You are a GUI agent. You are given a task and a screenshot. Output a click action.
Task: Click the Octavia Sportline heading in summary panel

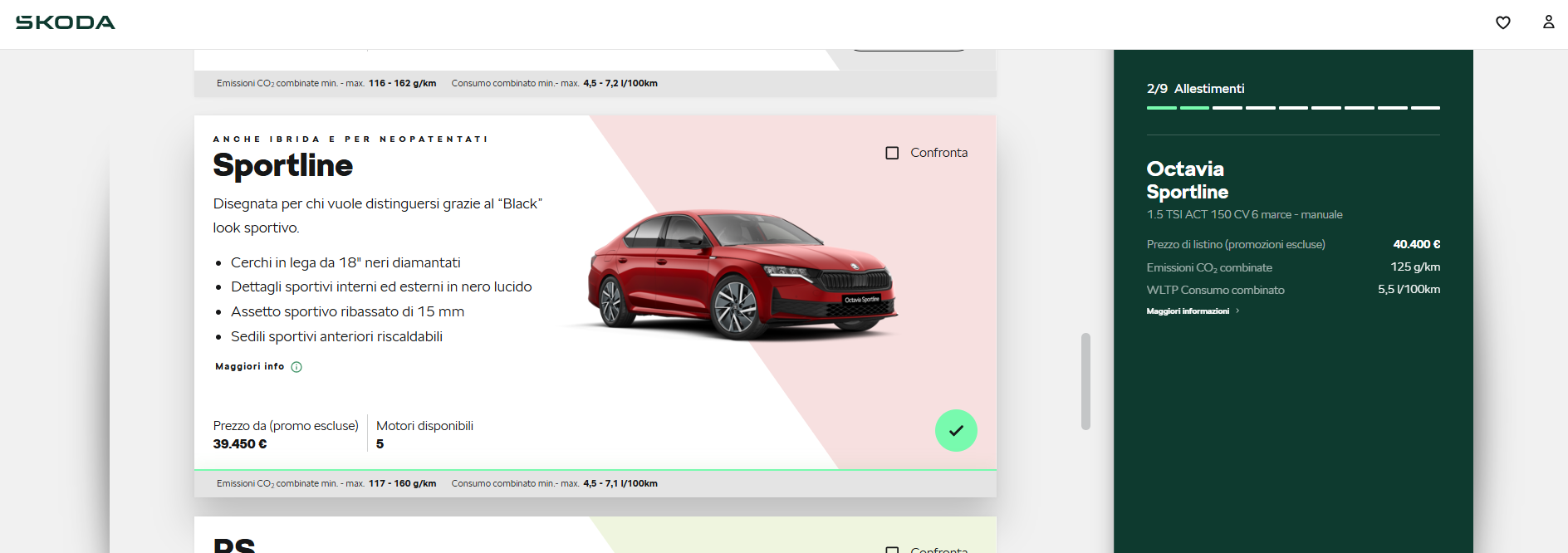tap(1188, 180)
